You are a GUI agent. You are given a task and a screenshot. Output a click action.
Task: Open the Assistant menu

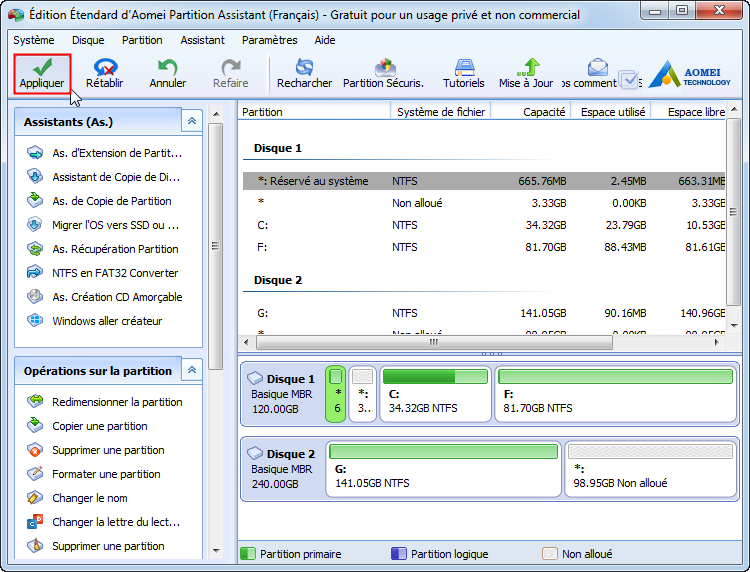[x=202, y=40]
